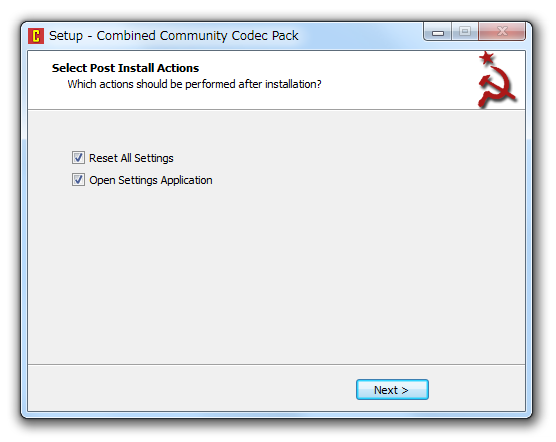Viewport: 556px width, 442px height.
Task: Click empty title bar space beside the title
Action: [x=360, y=36]
